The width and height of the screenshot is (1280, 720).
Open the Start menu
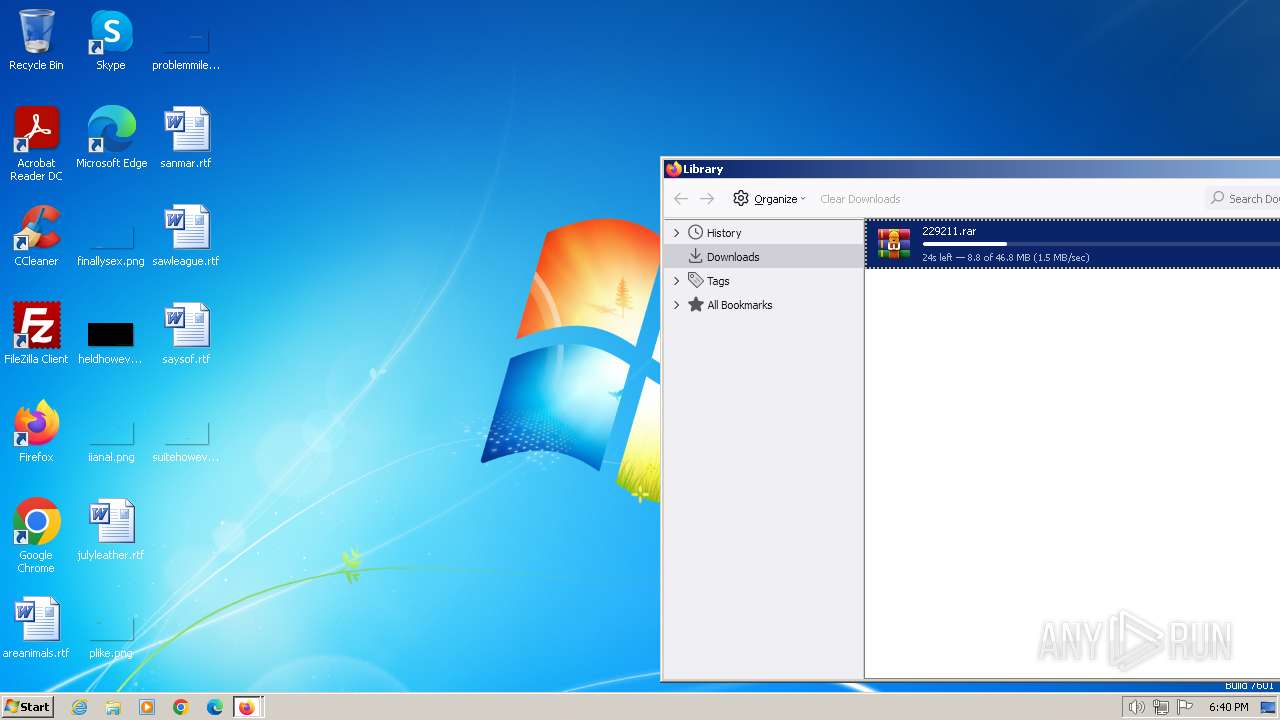point(27,707)
